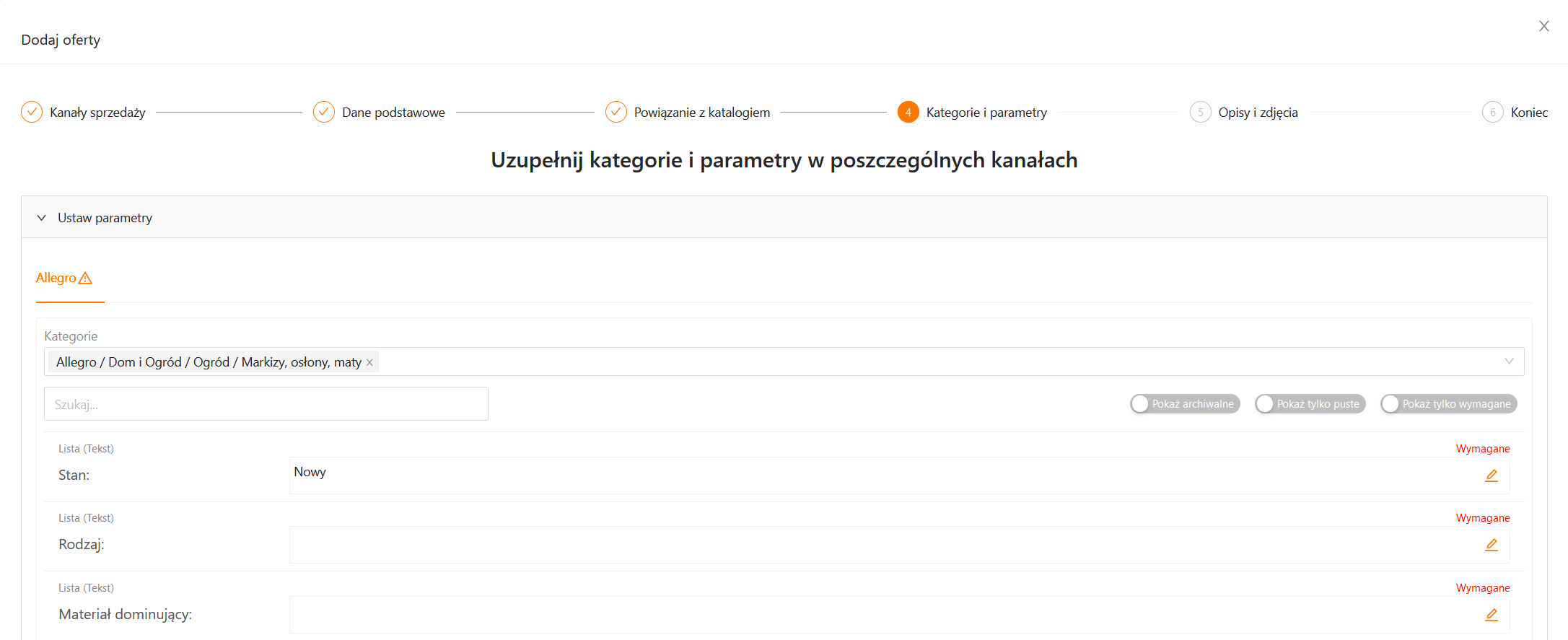Click the Kategorie i parametry step label
The image size is (1568, 640).
(986, 113)
